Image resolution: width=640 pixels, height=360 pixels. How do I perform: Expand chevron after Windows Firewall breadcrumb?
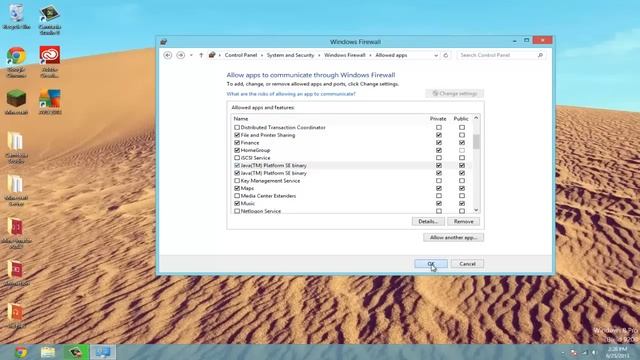370,55
